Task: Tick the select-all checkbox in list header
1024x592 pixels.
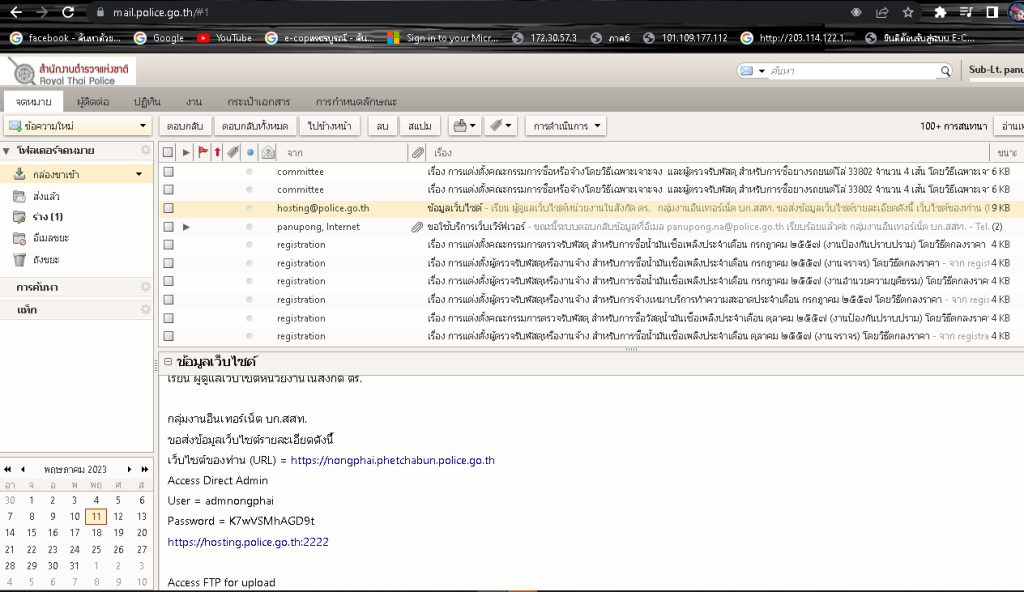Action: pos(168,152)
